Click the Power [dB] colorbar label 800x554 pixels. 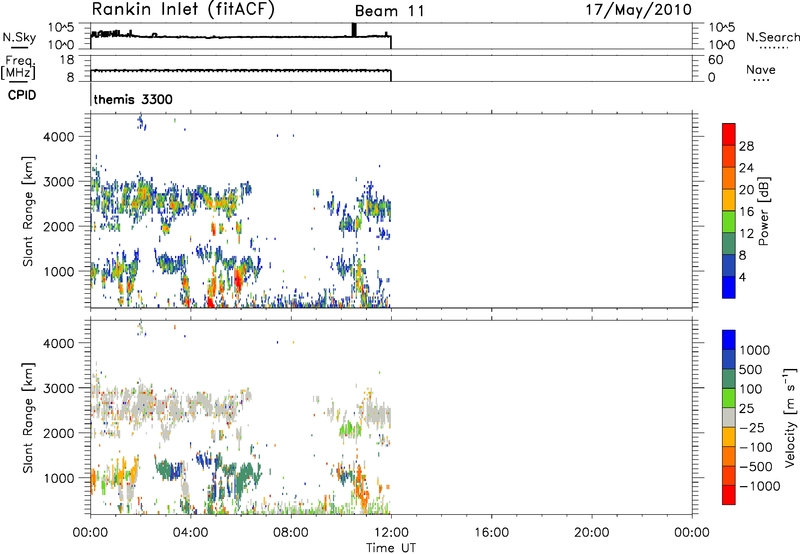point(763,211)
